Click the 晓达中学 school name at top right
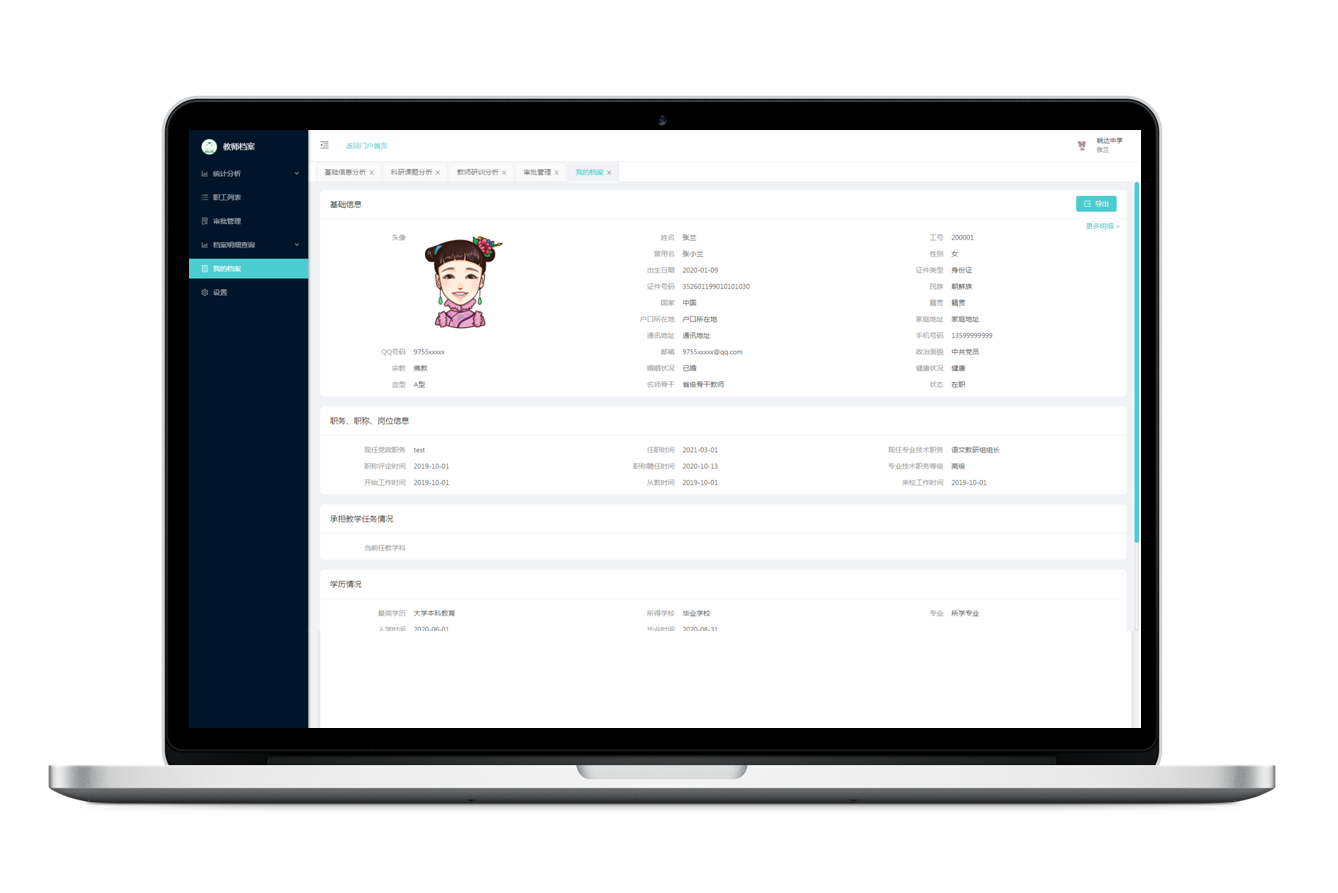The image size is (1338, 893). [x=1109, y=141]
